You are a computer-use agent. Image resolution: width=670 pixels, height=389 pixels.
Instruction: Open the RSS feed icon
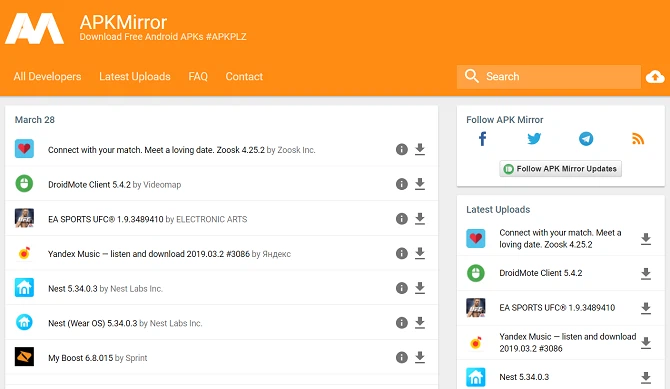coord(638,139)
